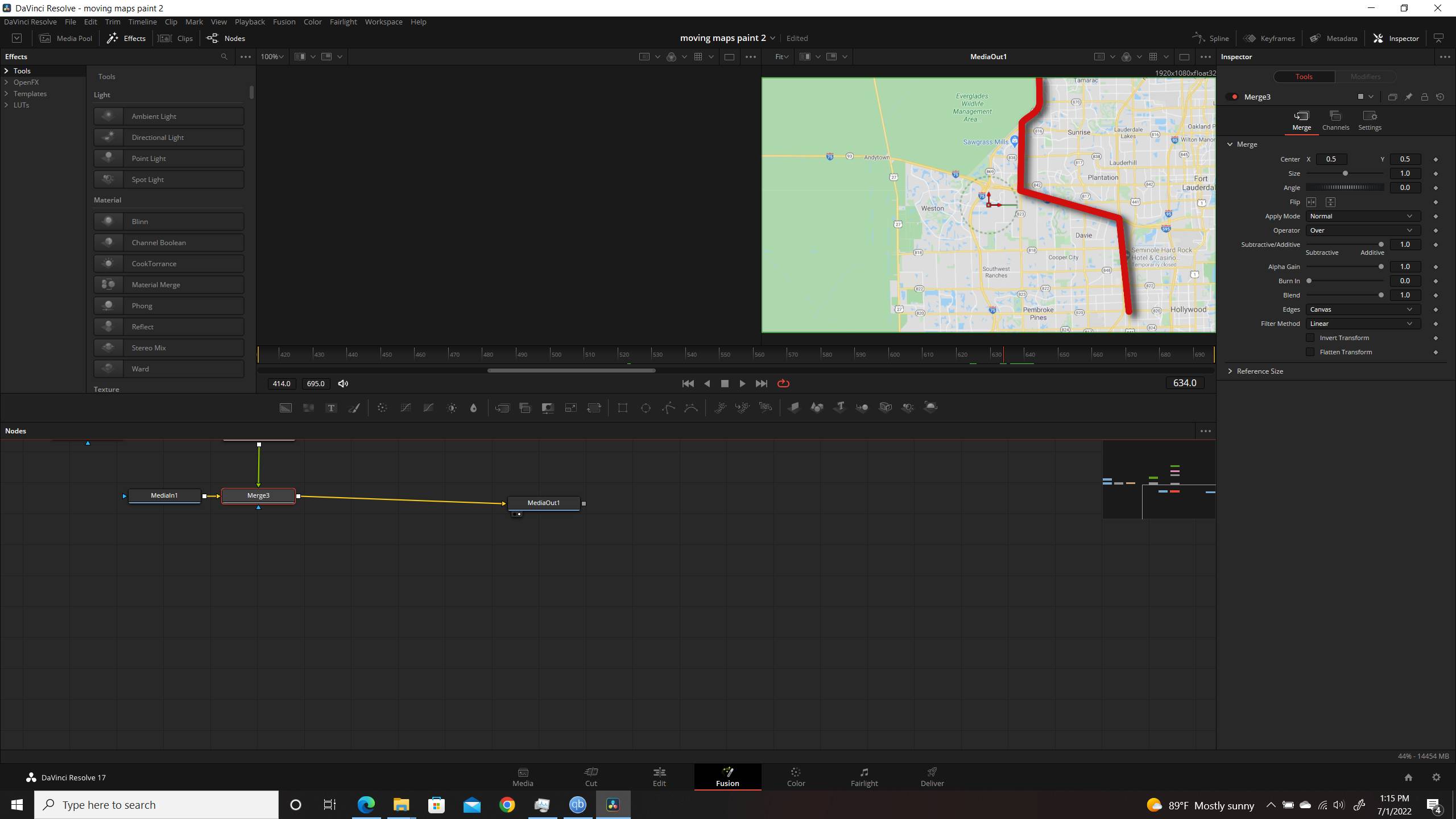Viewport: 1456px width, 819px height.
Task: Add a Text+ node from toolbar
Action: click(x=331, y=407)
